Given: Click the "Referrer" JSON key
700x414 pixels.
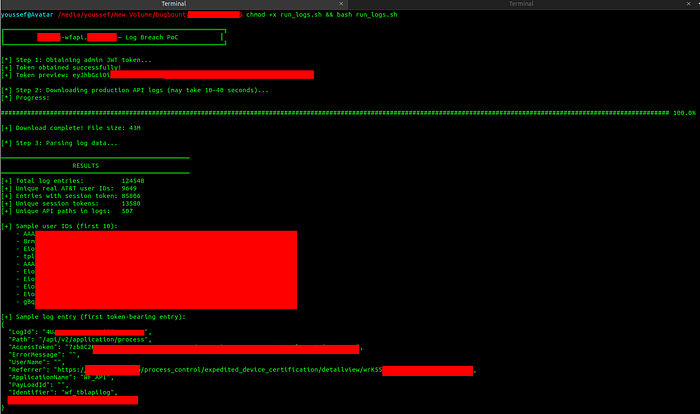Looking at the screenshot, I should point(28,370).
